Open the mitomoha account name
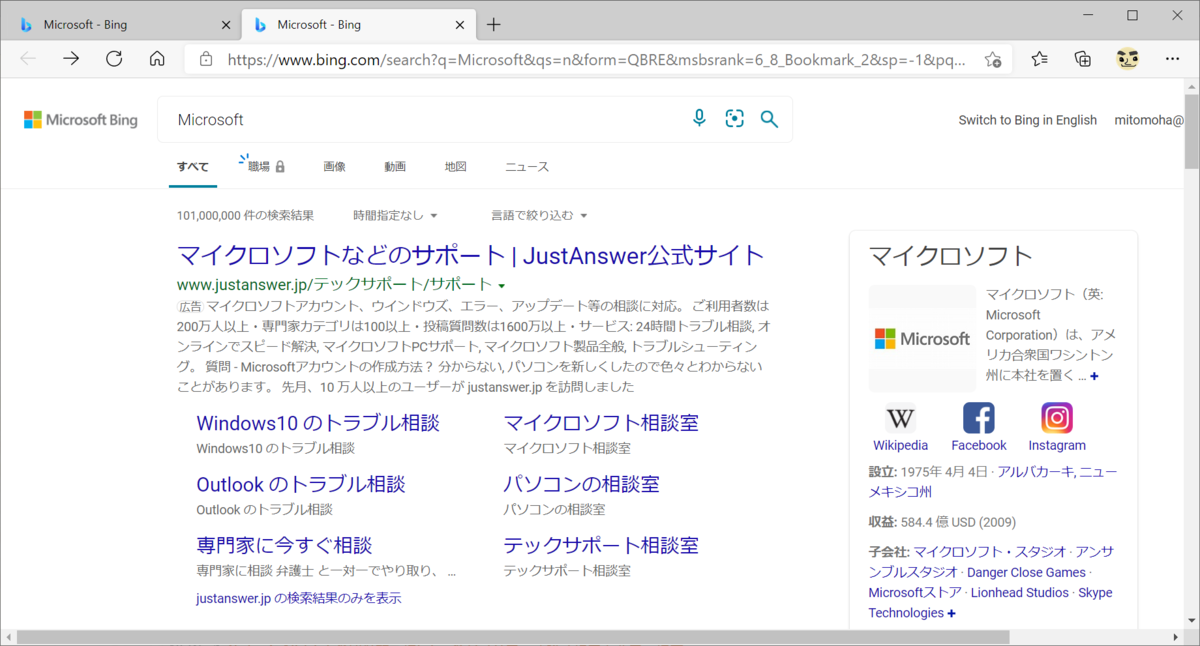1200x646 pixels. (x=1147, y=120)
